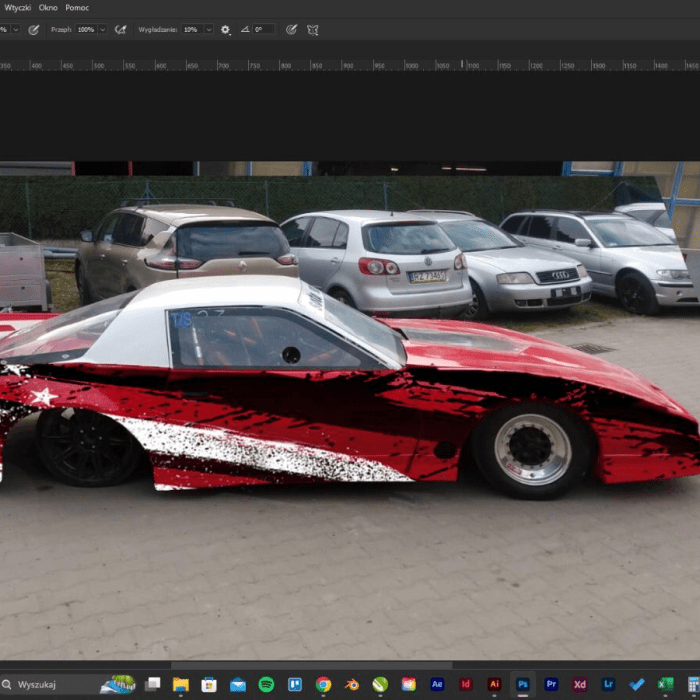Open the Pomoc menu
The width and height of the screenshot is (700, 700).
point(77,7)
